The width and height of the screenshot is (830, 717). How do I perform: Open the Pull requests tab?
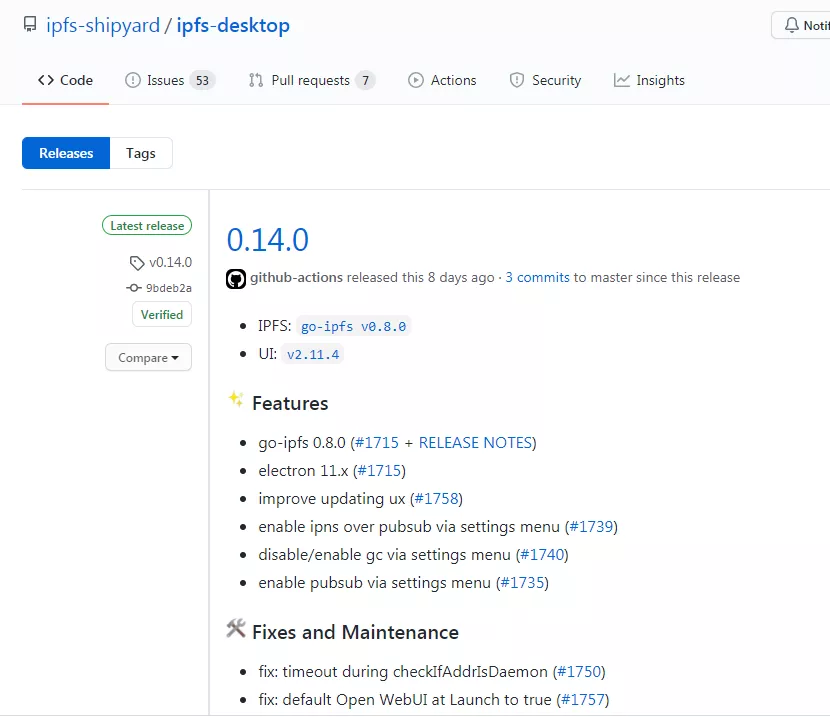(311, 80)
